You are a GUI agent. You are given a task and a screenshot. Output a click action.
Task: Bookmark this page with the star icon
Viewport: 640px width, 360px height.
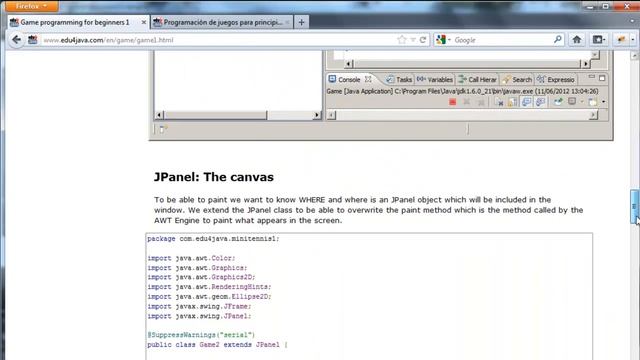coord(402,40)
